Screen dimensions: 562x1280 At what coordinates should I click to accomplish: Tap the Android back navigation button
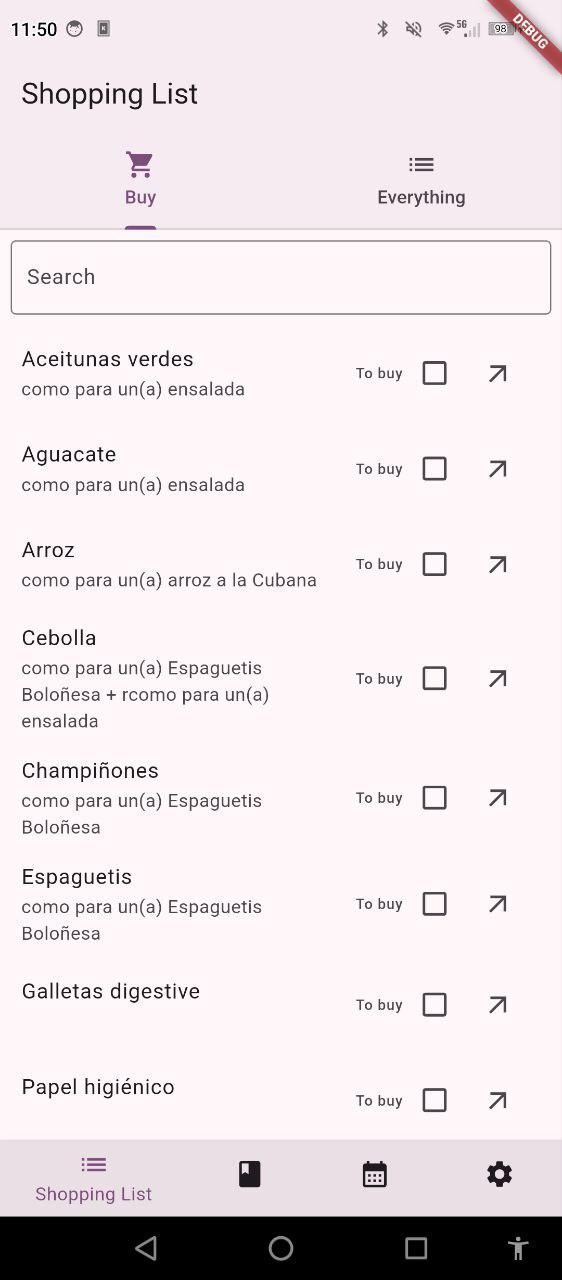[146, 1247]
